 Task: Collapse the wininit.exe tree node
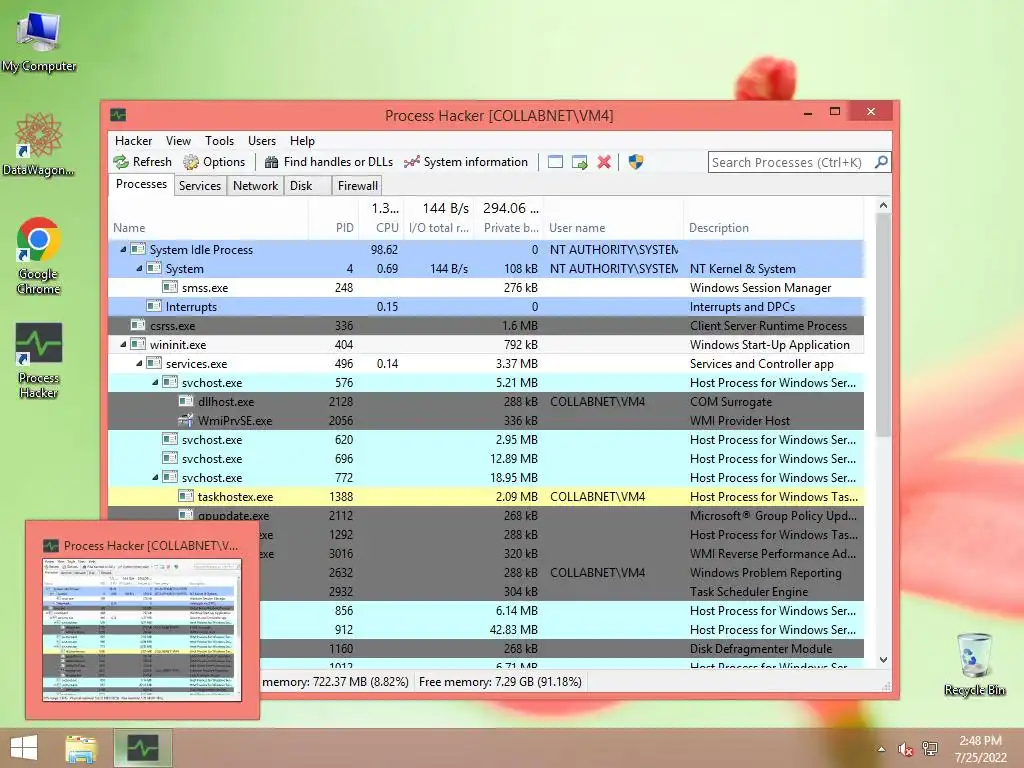(x=123, y=344)
